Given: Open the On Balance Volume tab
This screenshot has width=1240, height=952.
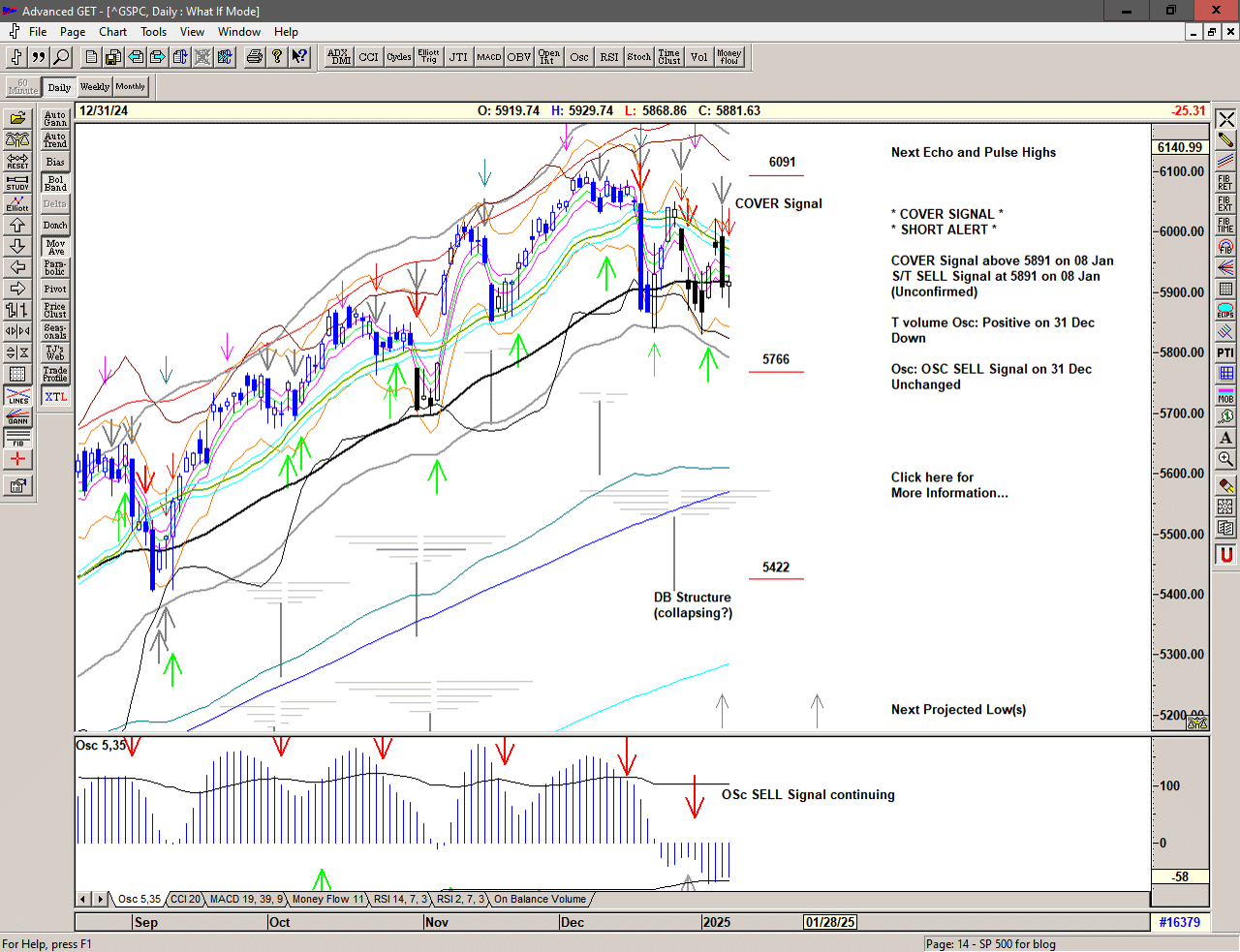Looking at the screenshot, I should 540,900.
